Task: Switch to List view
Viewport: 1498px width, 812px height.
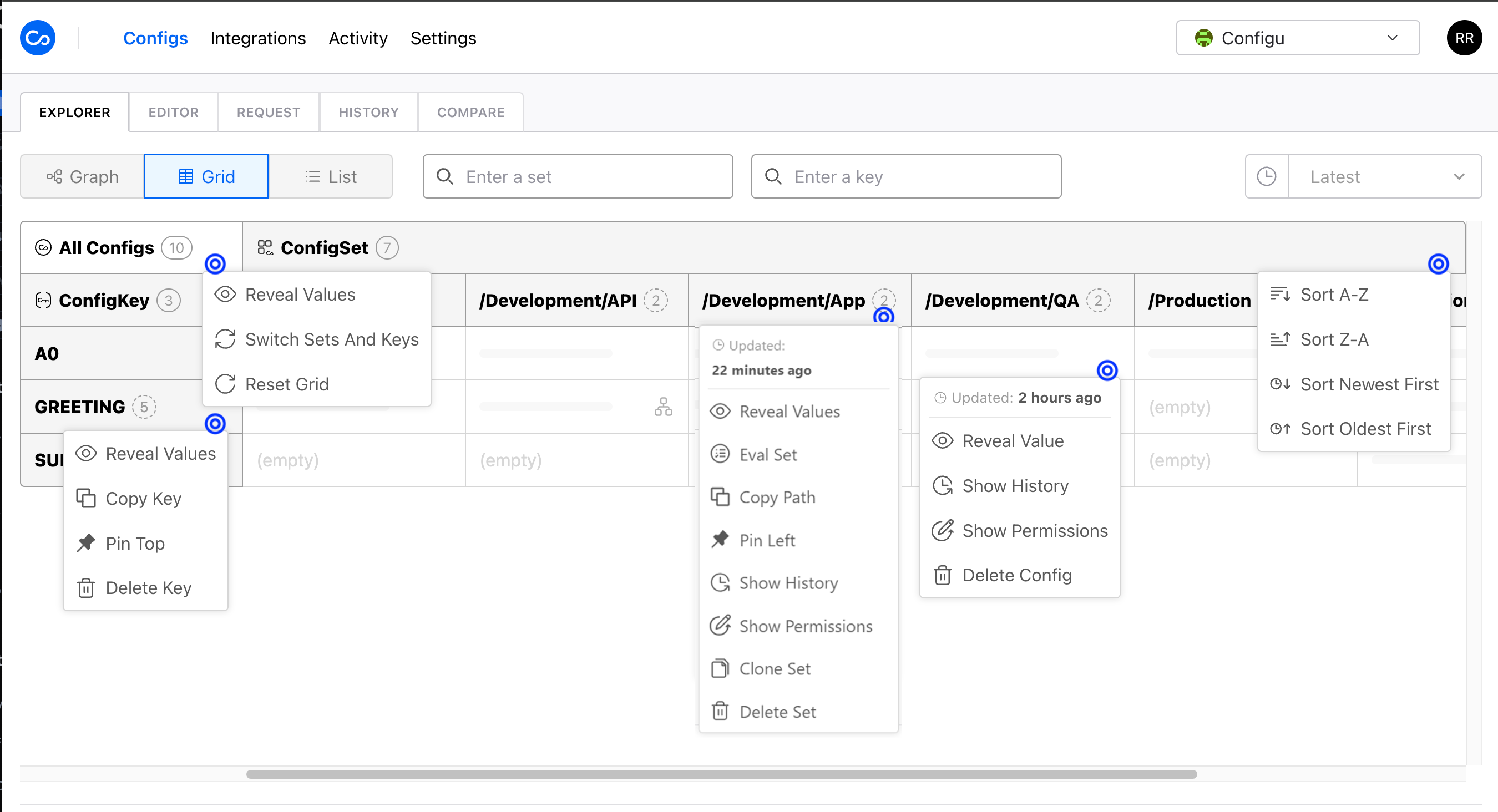Action: (330, 177)
